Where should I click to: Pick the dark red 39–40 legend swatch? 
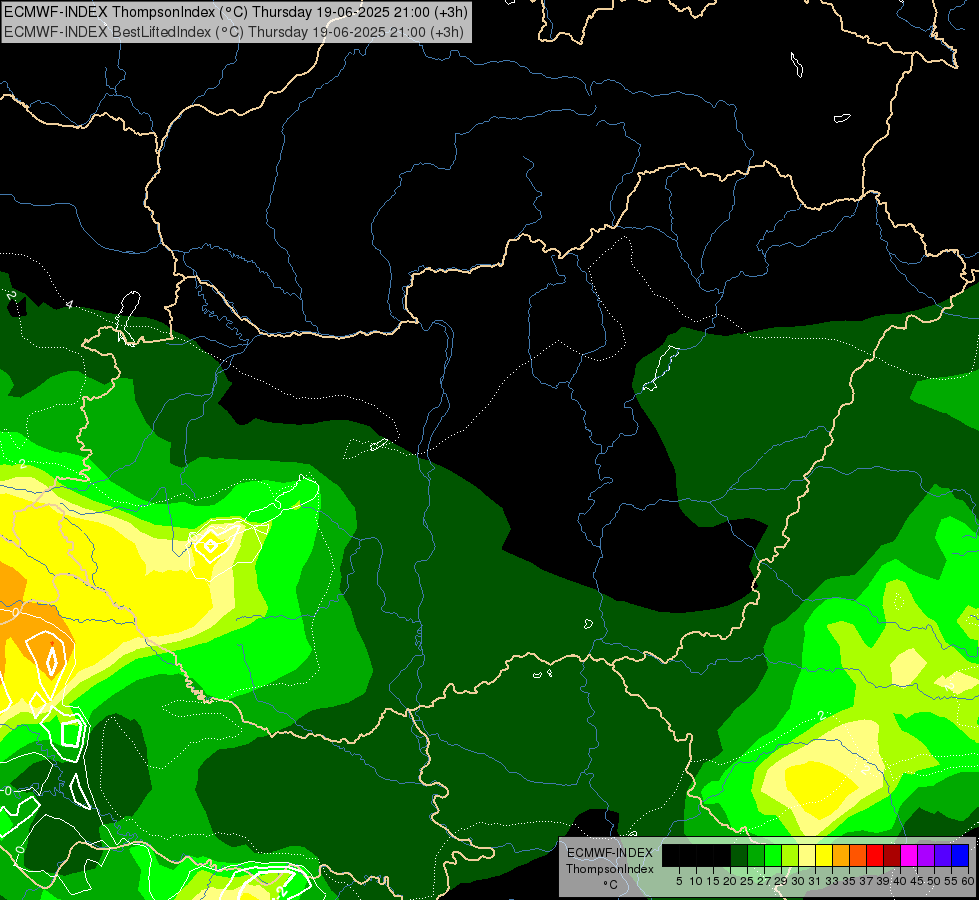tap(892, 855)
